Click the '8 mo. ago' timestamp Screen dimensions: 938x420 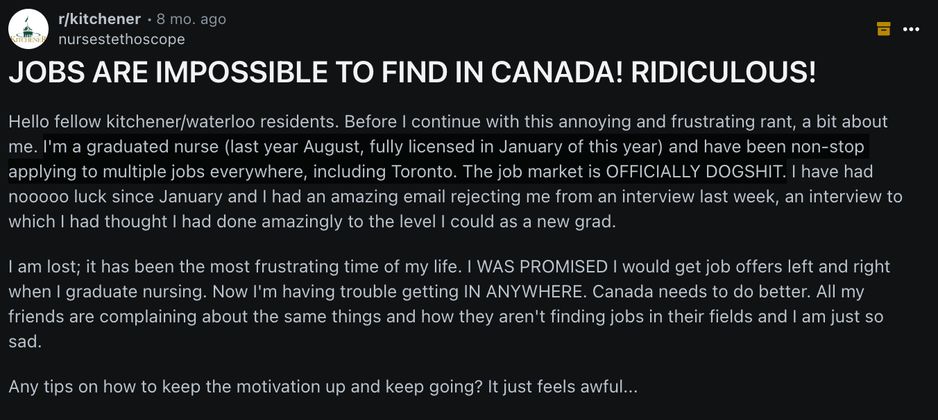tap(191, 19)
